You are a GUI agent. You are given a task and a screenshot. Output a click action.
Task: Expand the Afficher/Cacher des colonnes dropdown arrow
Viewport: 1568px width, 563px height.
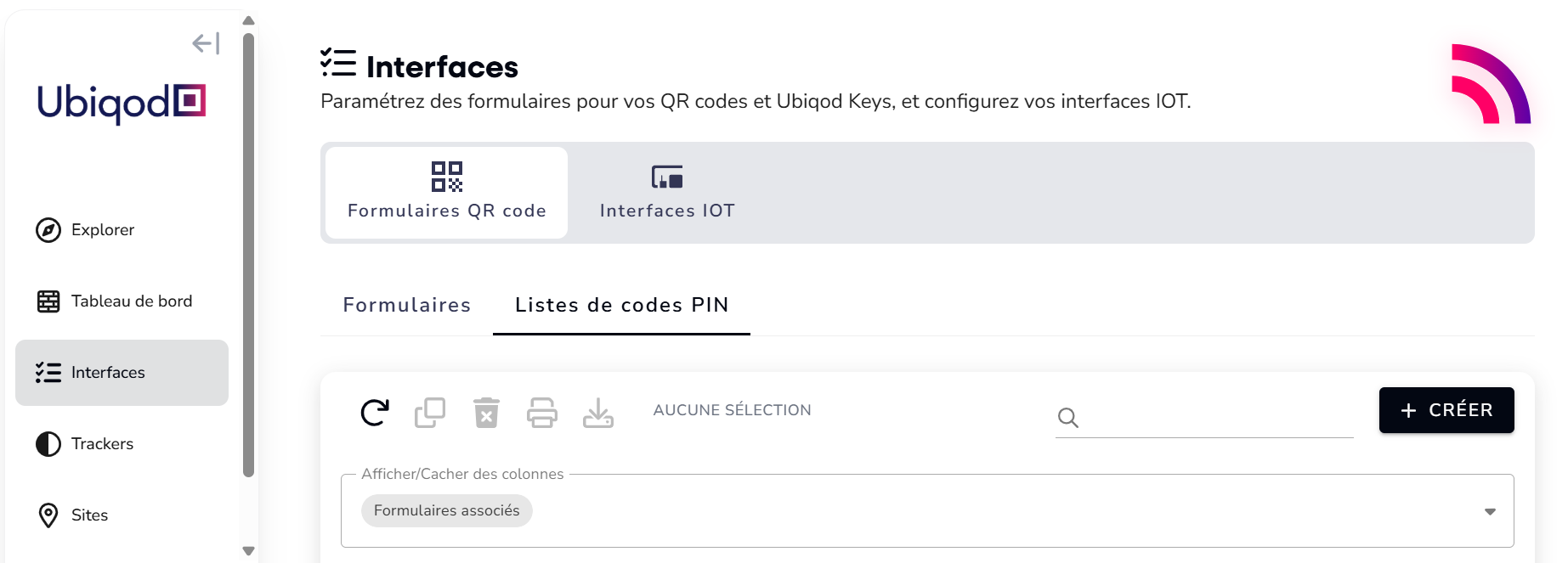point(1490,511)
